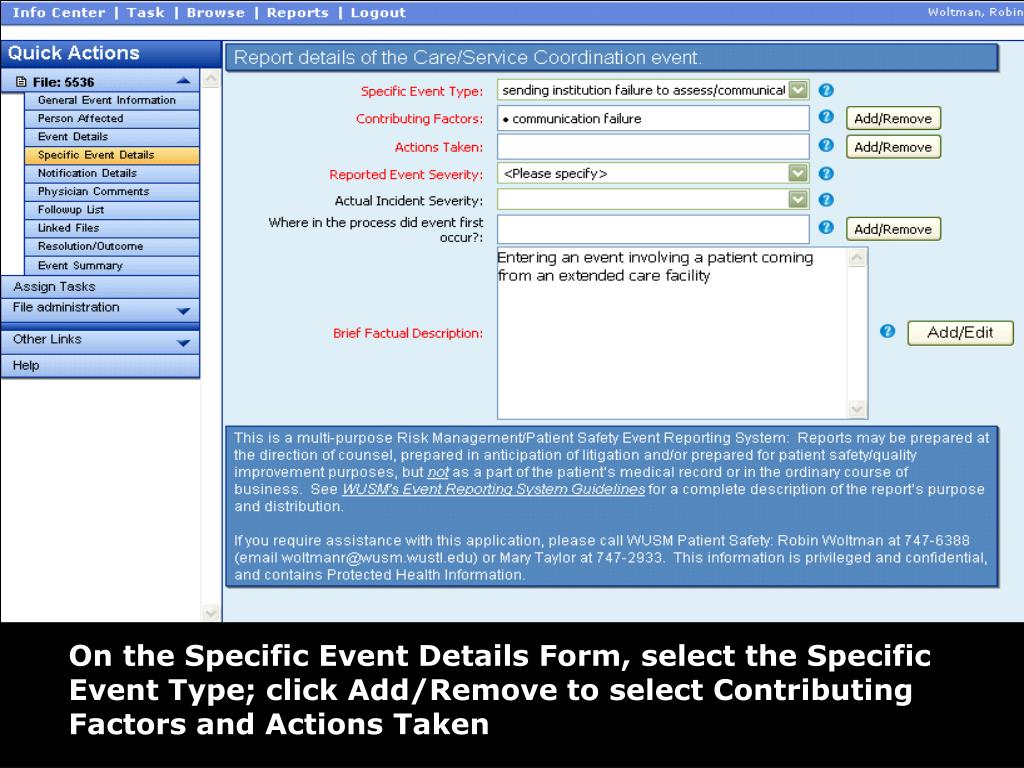Open the Reported Event Severity dropdown

(798, 174)
